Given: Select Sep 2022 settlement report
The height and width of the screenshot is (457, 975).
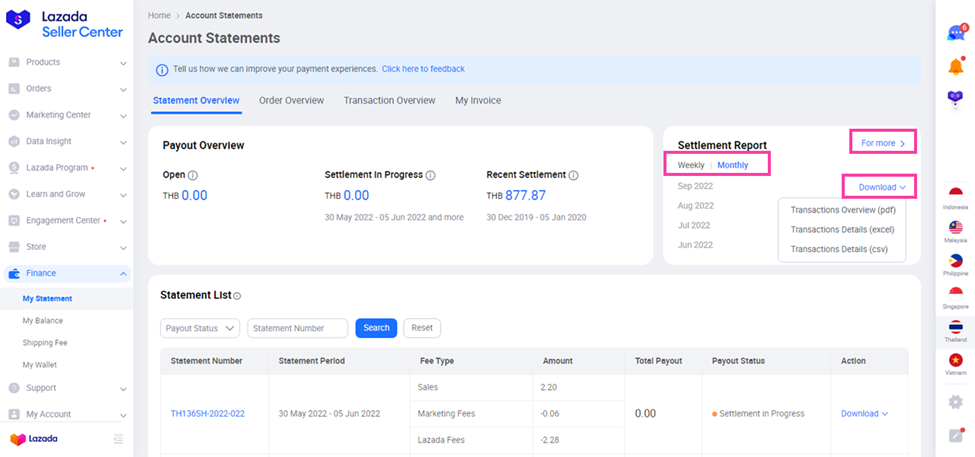Looking at the screenshot, I should pyautogui.click(x=695, y=186).
